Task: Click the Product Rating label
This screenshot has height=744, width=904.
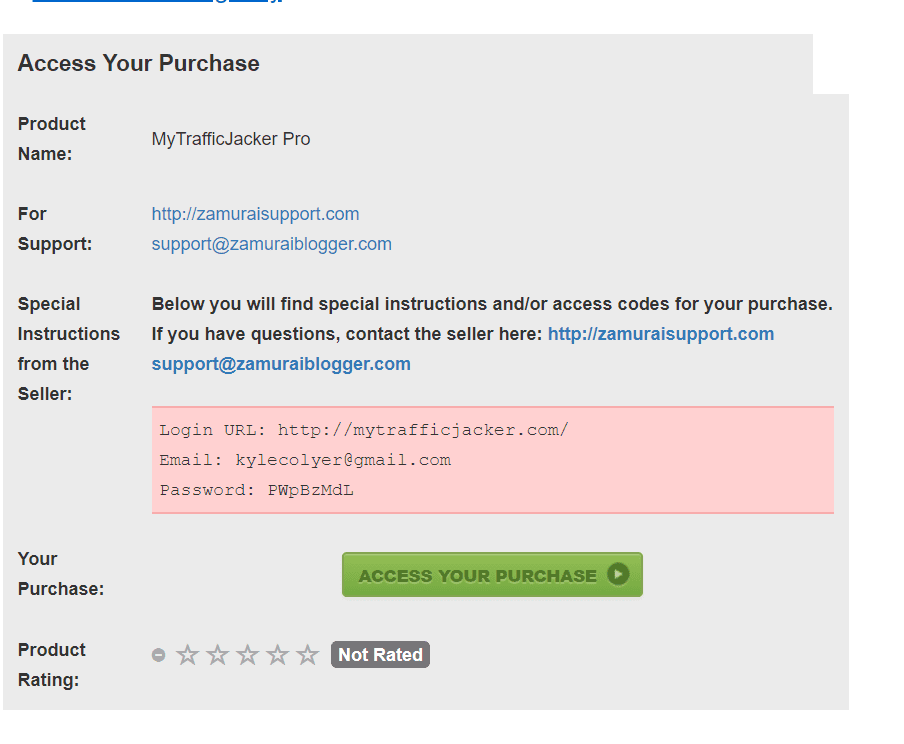Action: tap(52, 664)
